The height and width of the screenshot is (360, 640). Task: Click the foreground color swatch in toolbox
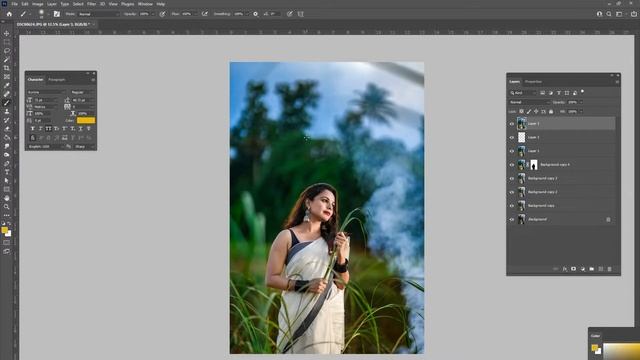pos(5,230)
